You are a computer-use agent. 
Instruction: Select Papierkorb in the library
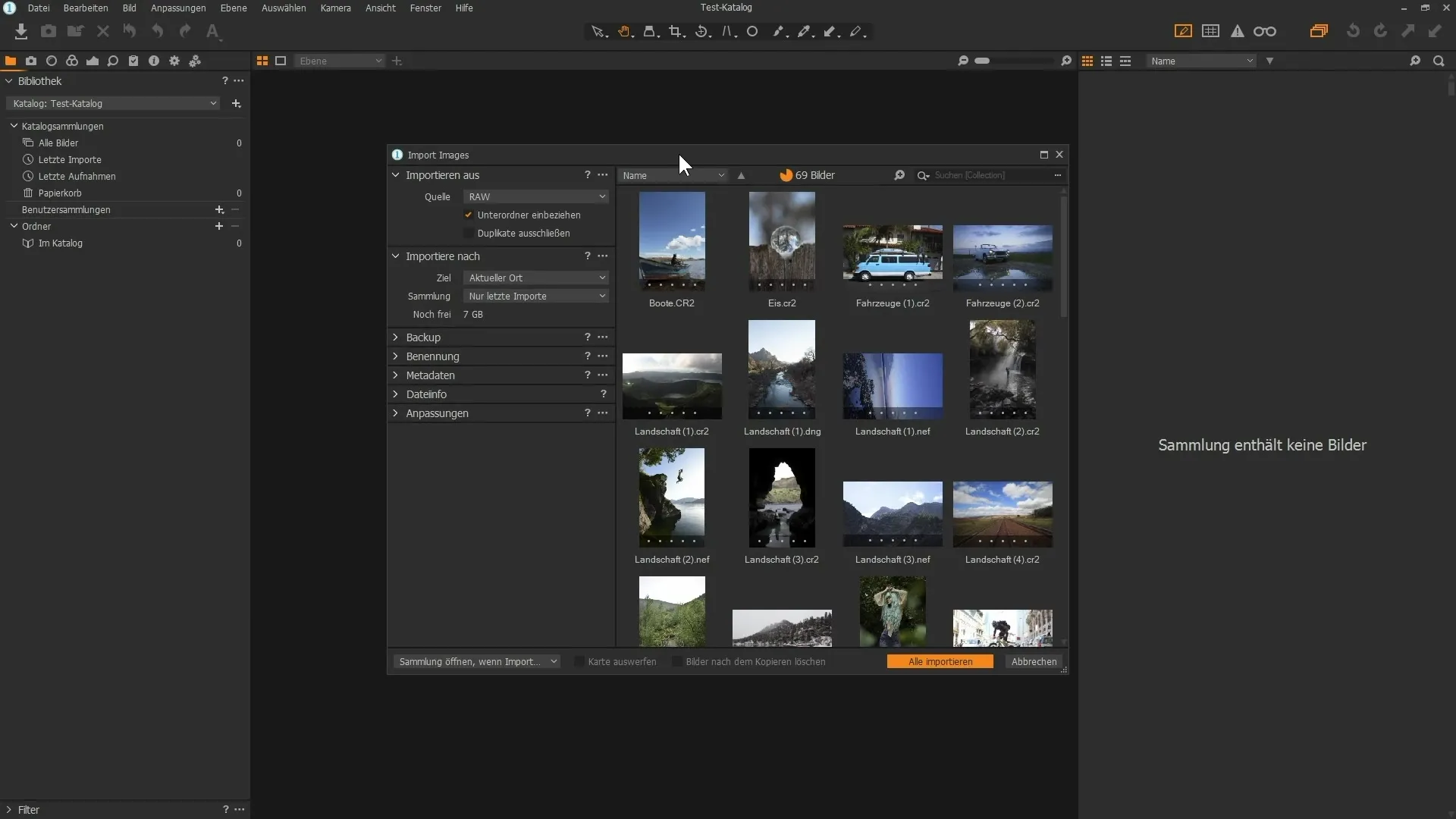(x=60, y=193)
